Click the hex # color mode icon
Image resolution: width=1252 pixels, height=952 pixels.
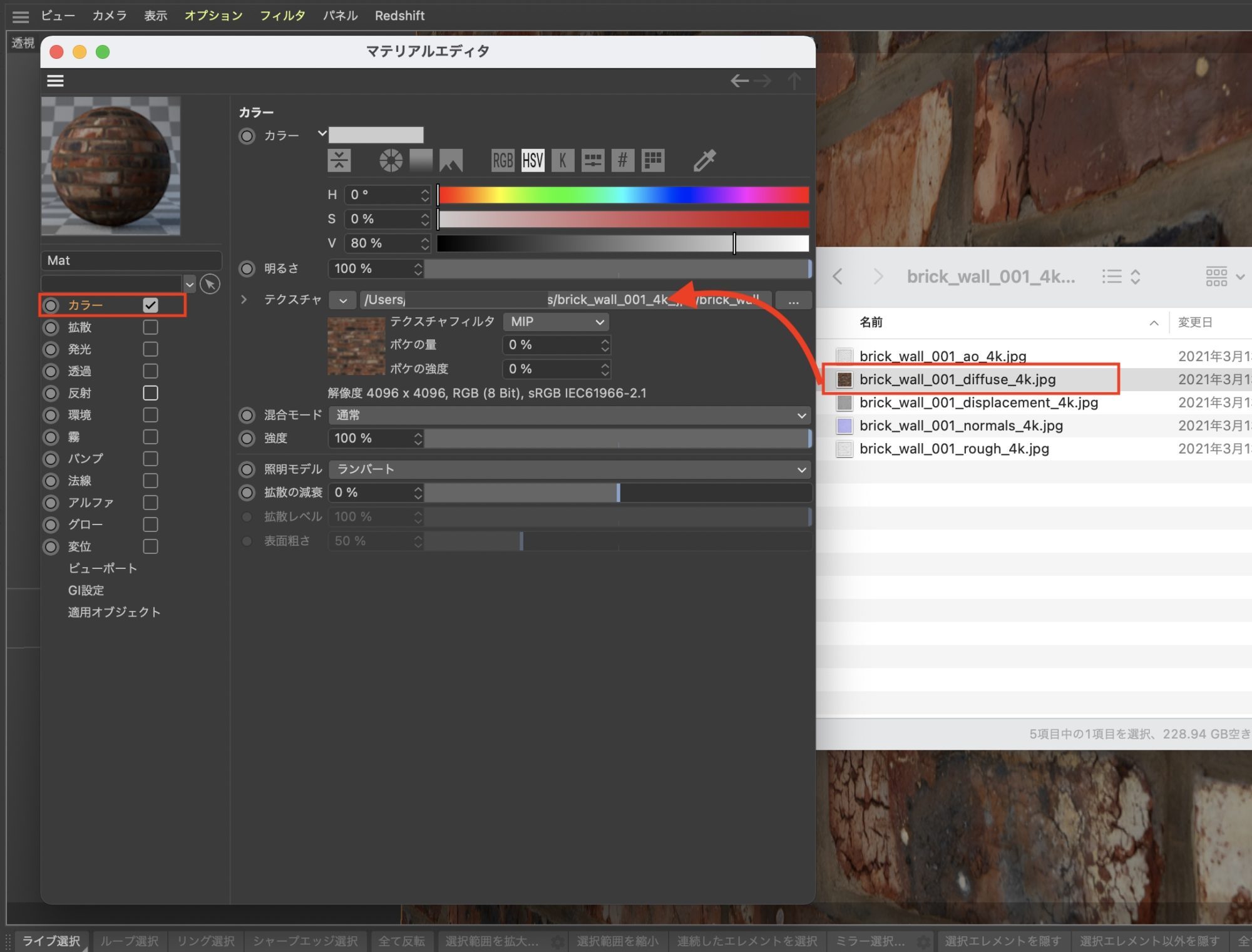[622, 160]
